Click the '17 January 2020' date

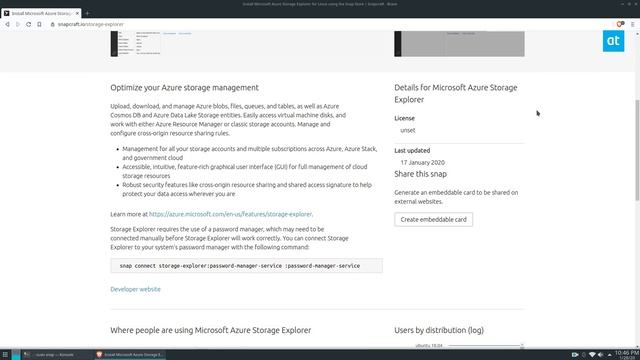click(x=422, y=162)
